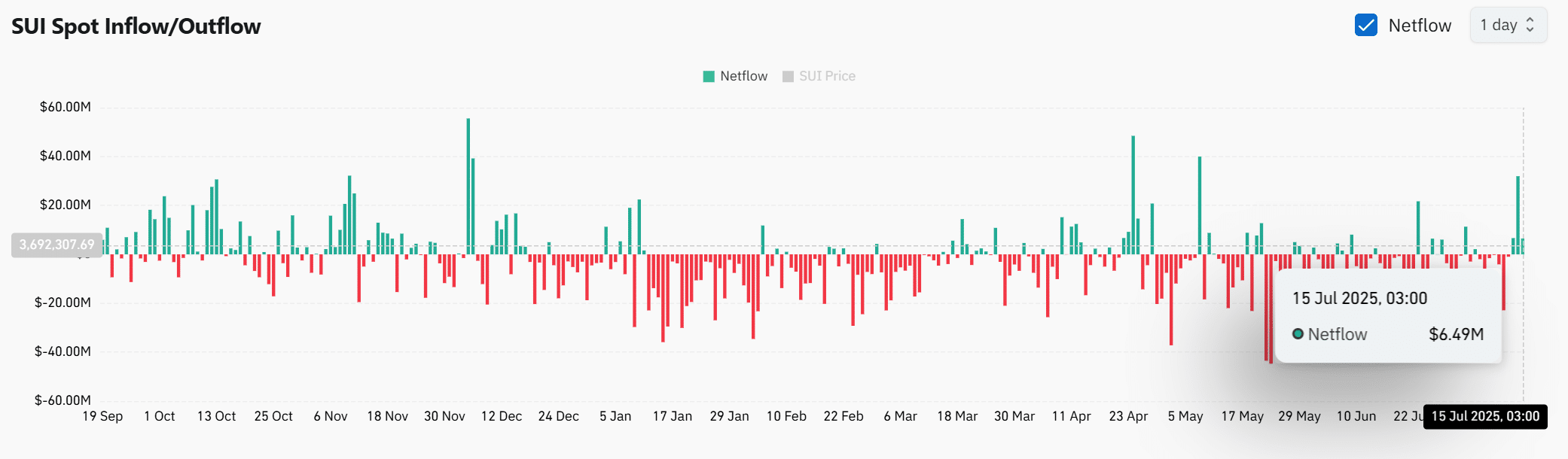Click the $60.00M y-axis label
The width and height of the screenshot is (1568, 459).
click(66, 107)
